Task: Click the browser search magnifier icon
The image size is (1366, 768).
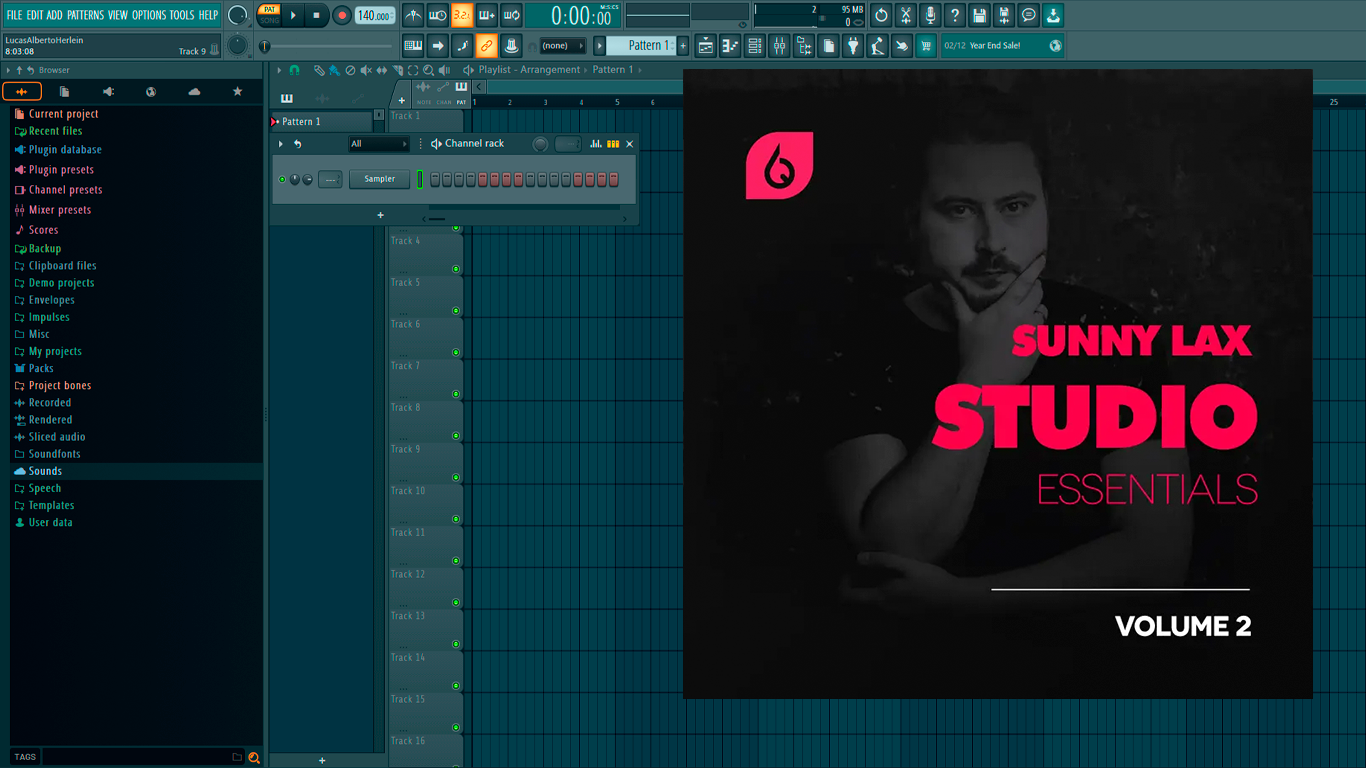Action: pos(254,757)
